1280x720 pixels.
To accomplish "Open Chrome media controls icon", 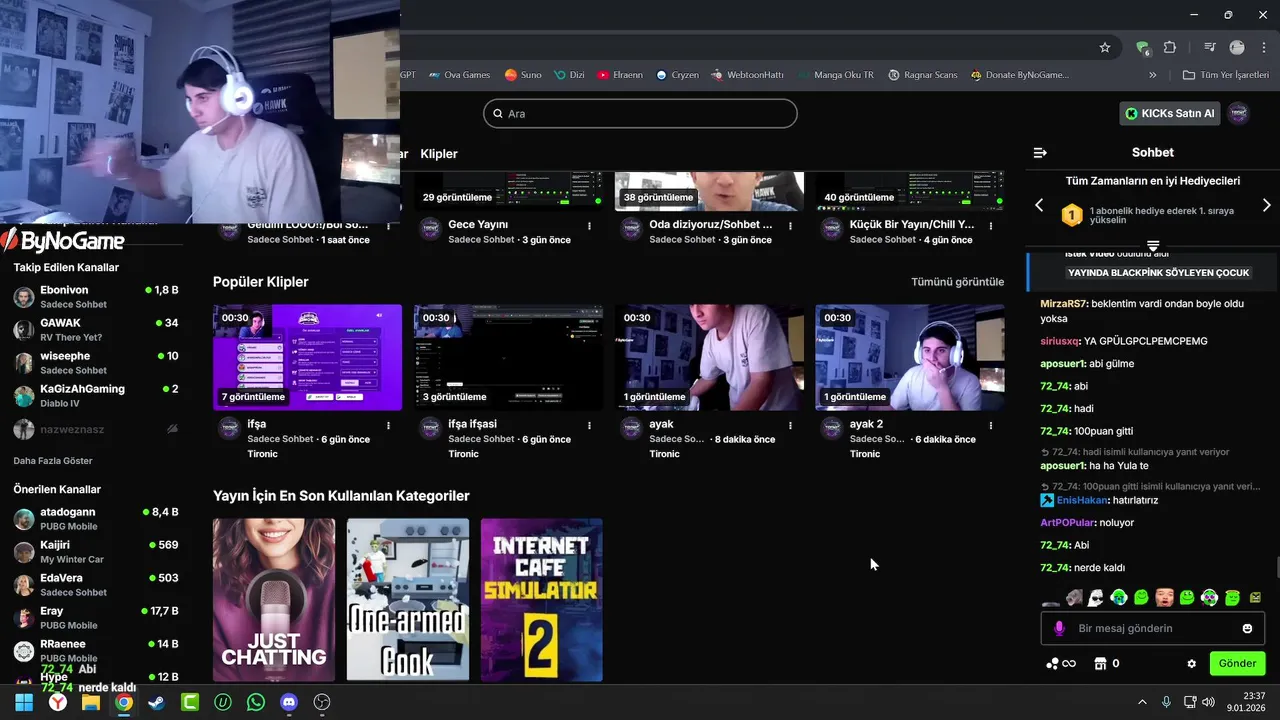I will tap(1210, 47).
